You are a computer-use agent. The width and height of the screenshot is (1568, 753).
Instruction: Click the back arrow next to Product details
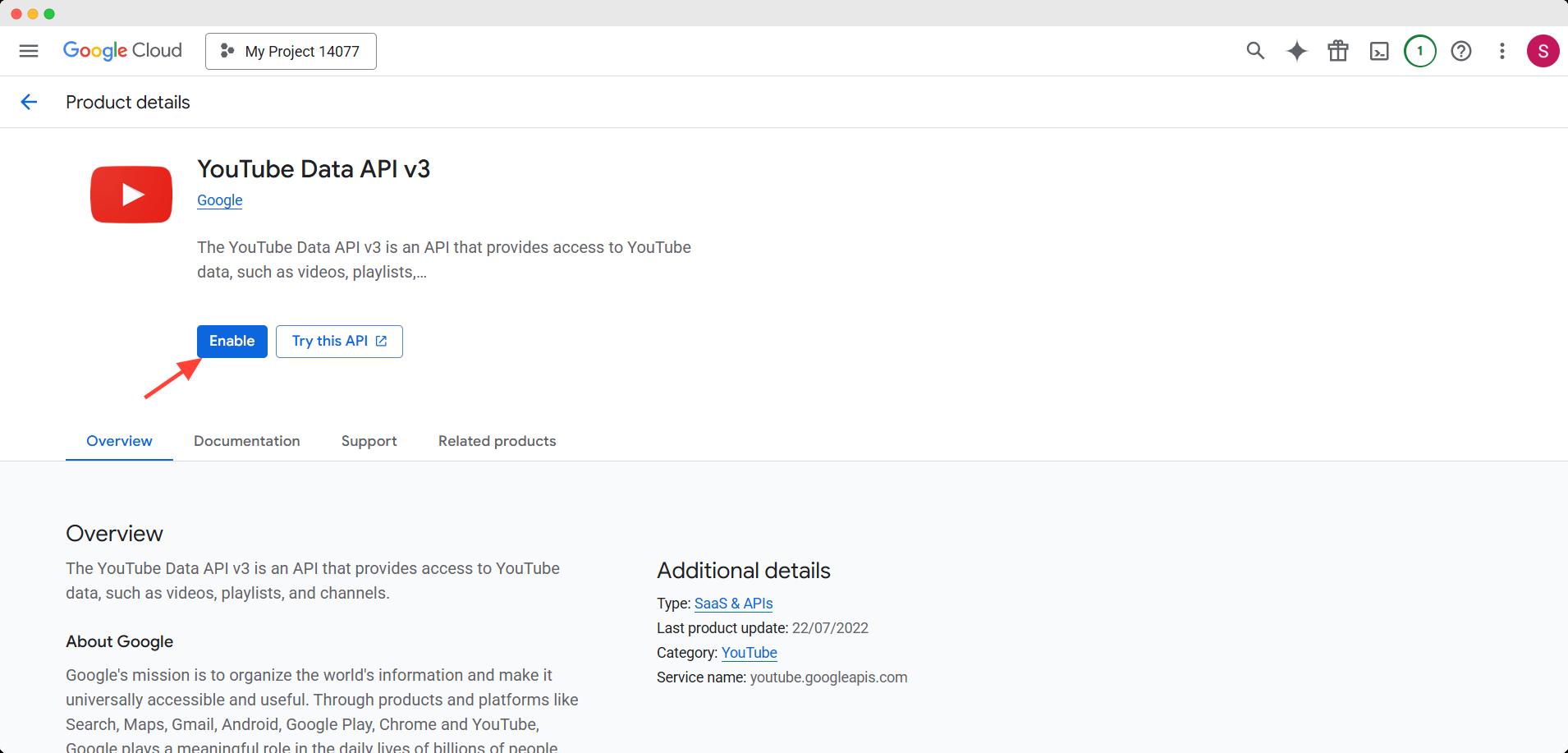(x=30, y=102)
